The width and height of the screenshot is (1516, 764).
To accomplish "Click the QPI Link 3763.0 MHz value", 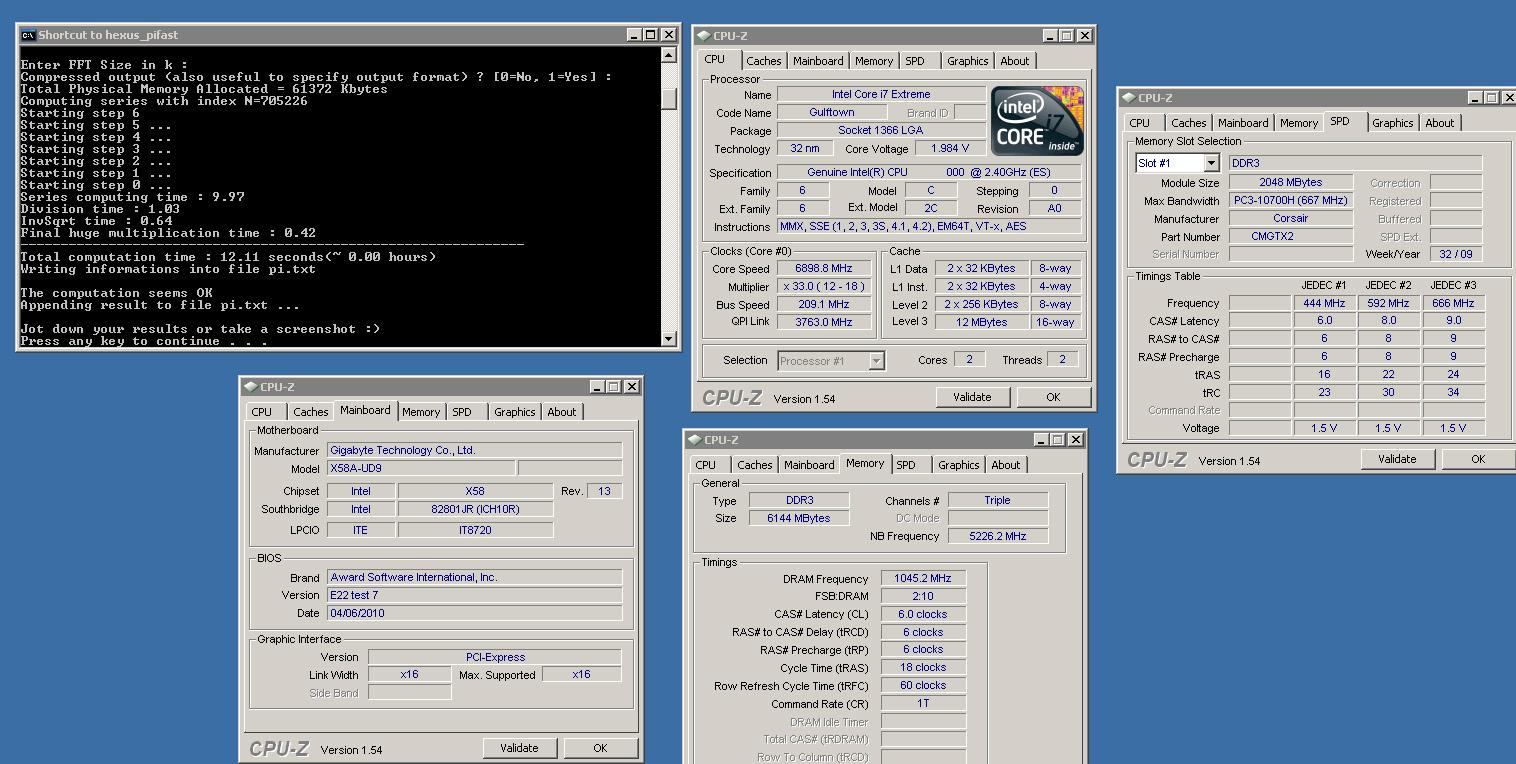I will pyautogui.click(x=824, y=322).
